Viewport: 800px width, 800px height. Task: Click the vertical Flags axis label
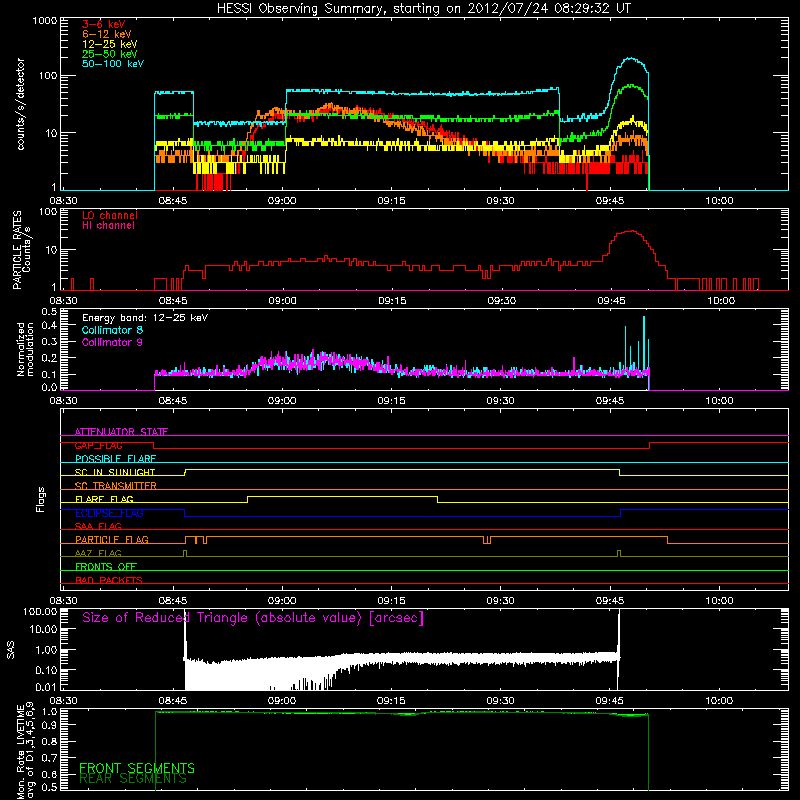pos(41,499)
